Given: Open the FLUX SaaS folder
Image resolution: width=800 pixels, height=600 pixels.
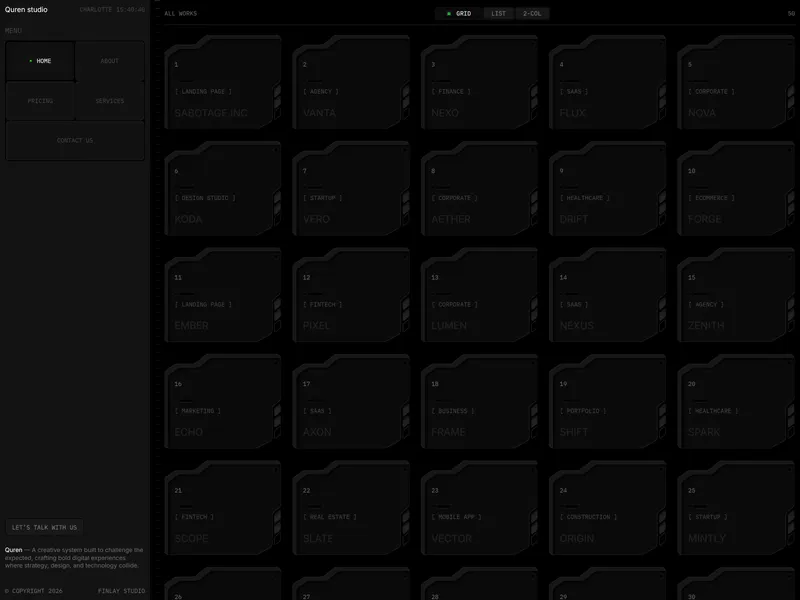Looking at the screenshot, I should [x=608, y=83].
